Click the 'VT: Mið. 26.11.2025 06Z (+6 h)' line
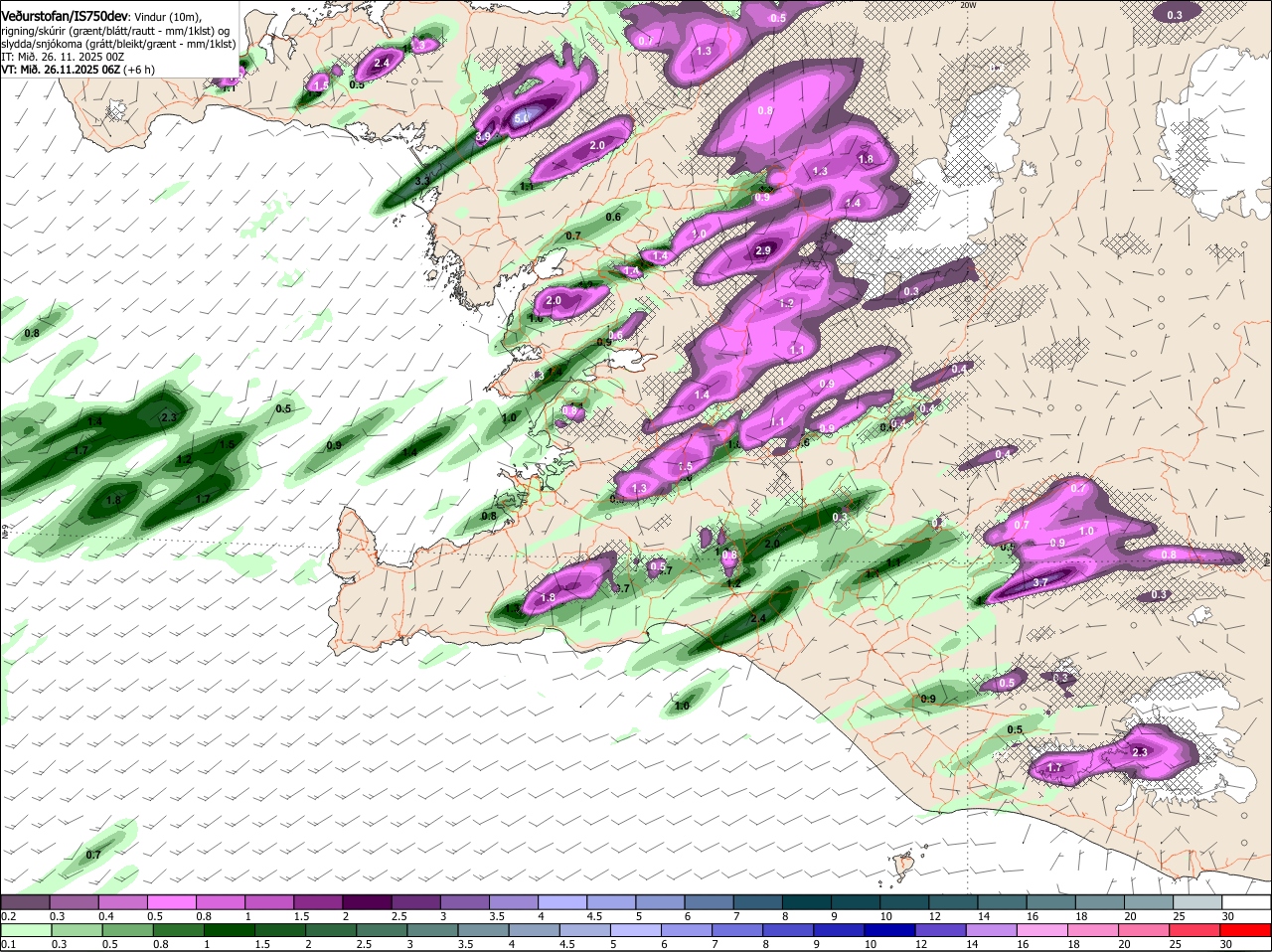 coord(78,70)
